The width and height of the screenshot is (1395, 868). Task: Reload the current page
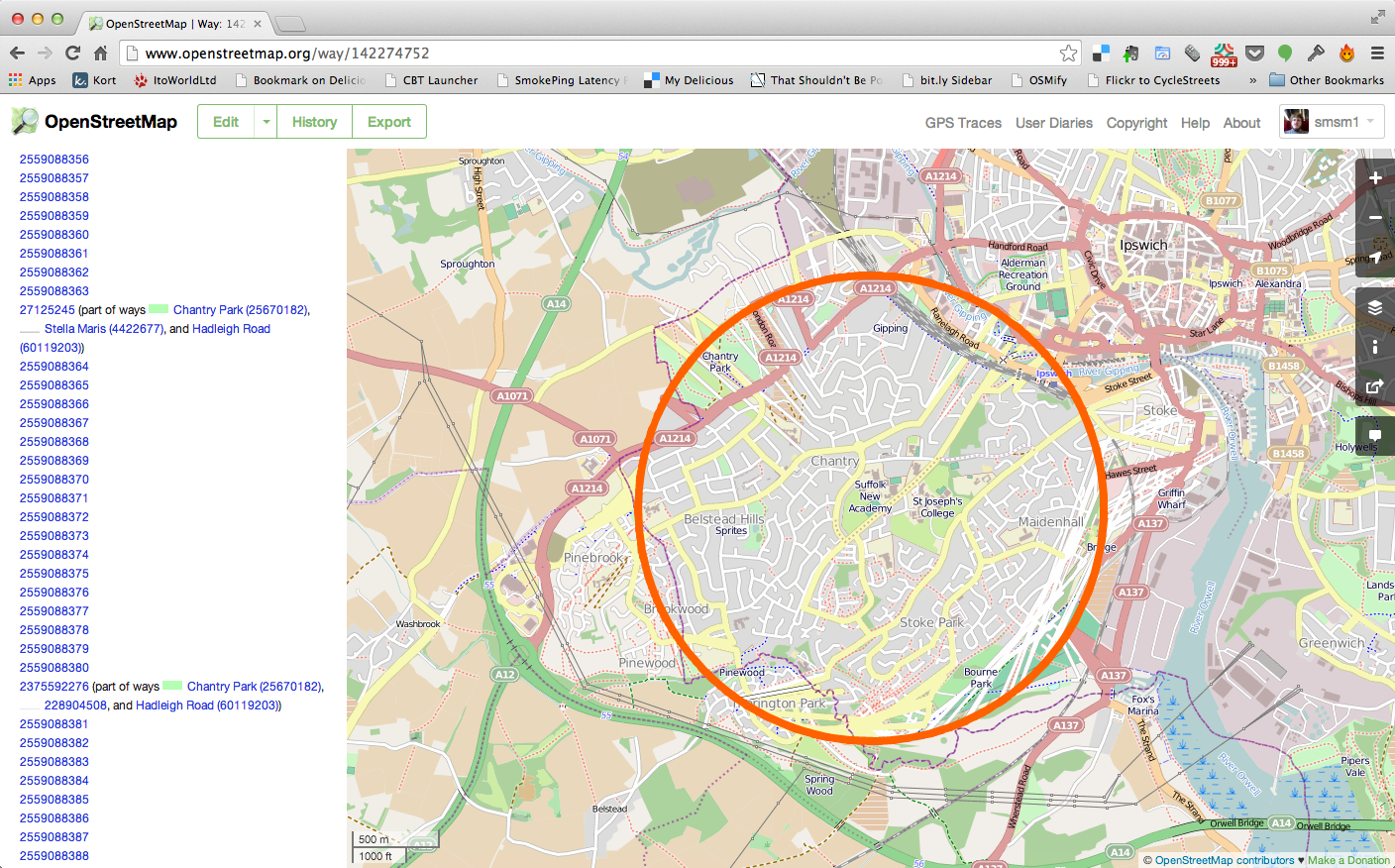click(72, 53)
